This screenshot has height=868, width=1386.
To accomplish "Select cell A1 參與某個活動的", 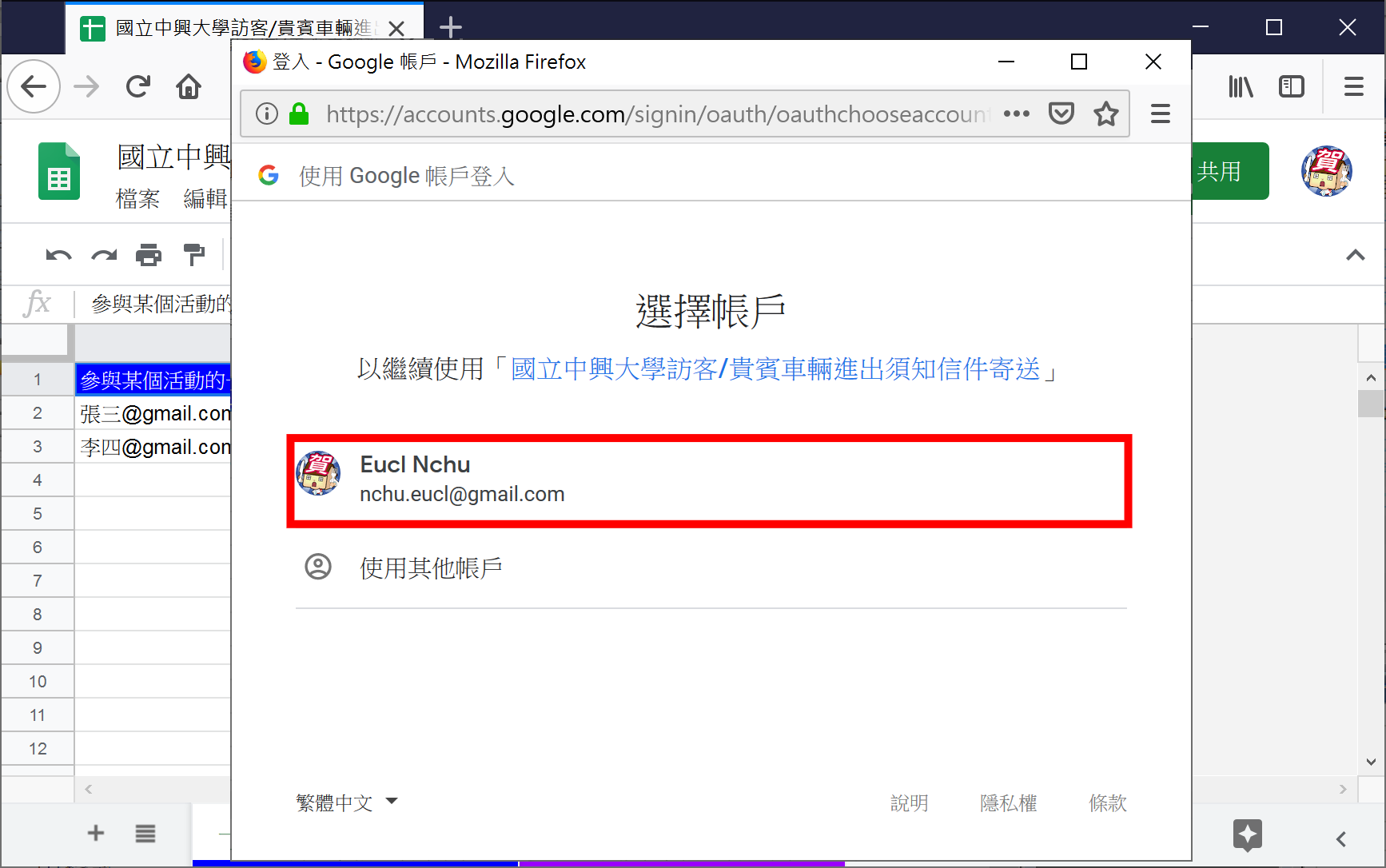I will coord(153,380).
